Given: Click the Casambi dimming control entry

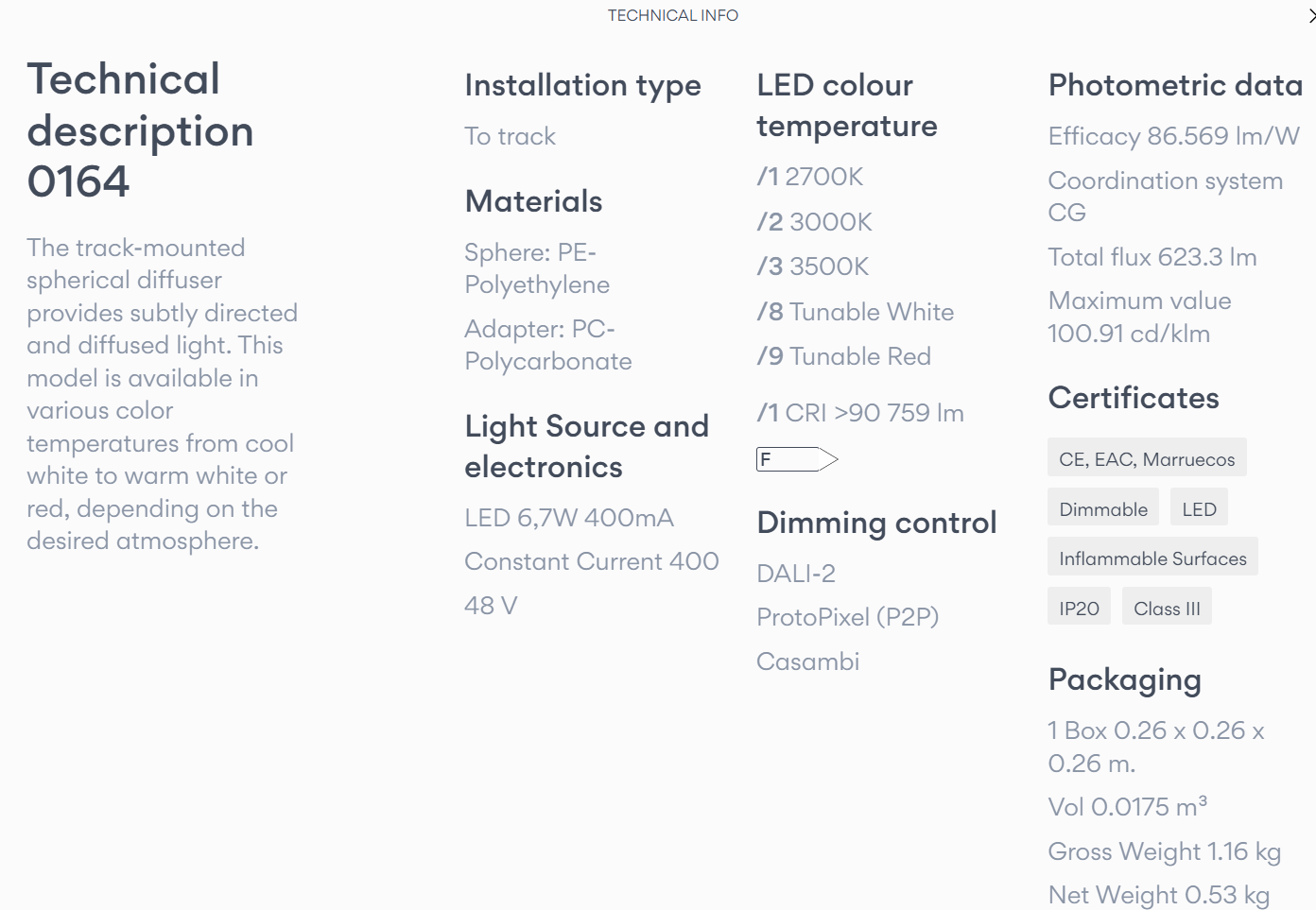Looking at the screenshot, I should [807, 661].
